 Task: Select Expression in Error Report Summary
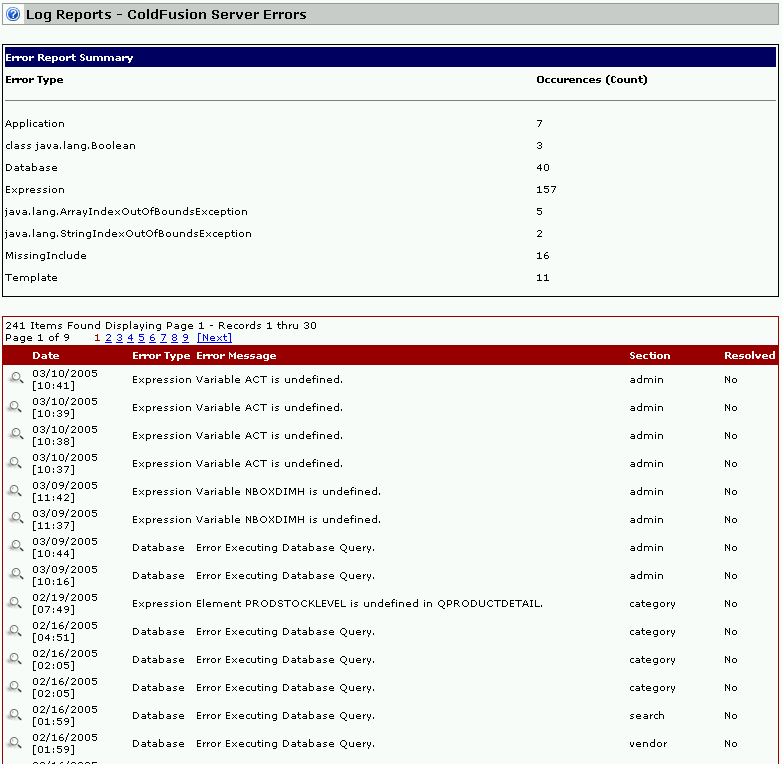[x=35, y=190]
